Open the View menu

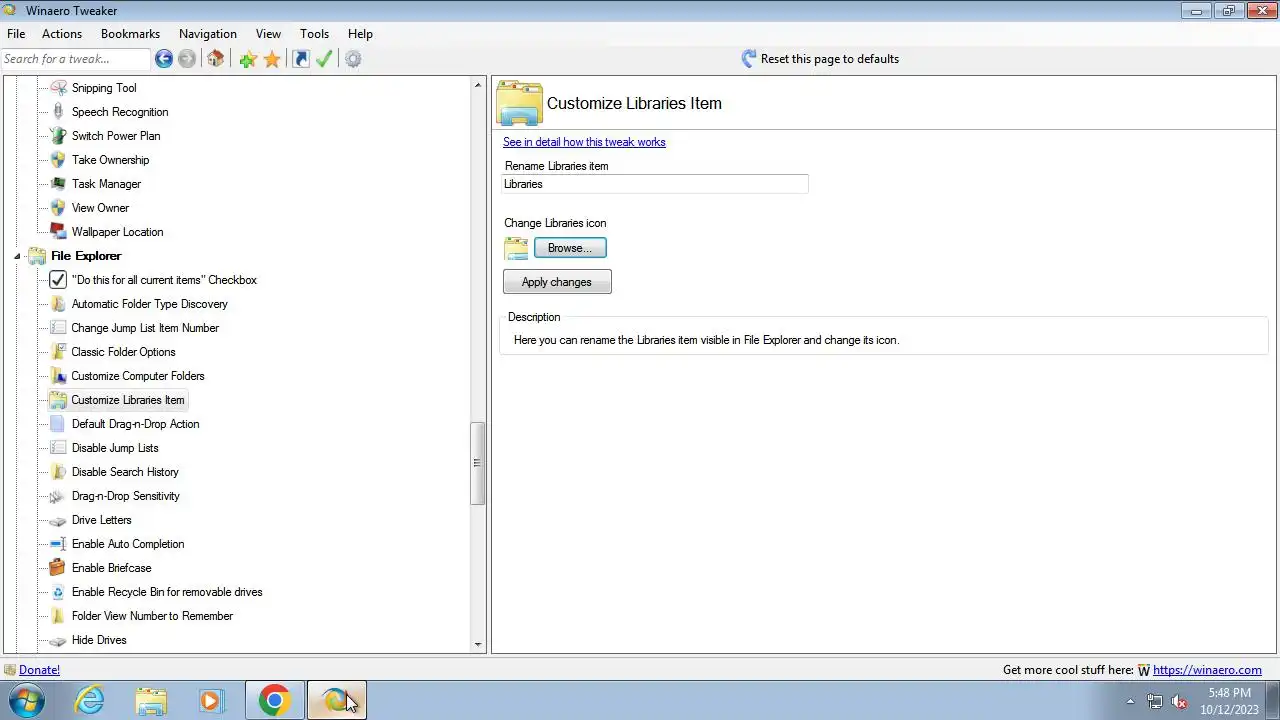[x=268, y=34]
